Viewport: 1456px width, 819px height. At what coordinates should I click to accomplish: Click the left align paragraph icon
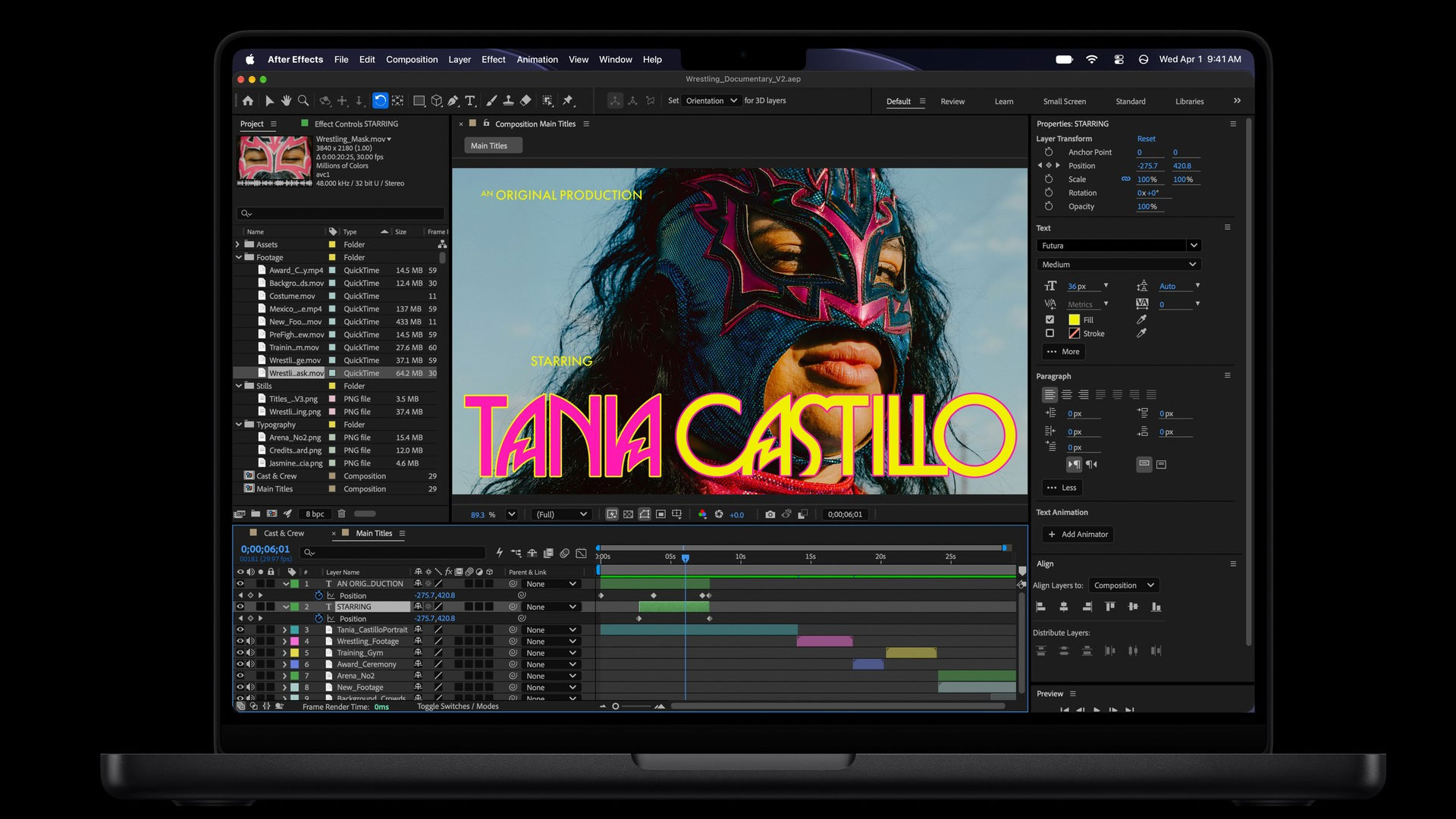[x=1050, y=394]
